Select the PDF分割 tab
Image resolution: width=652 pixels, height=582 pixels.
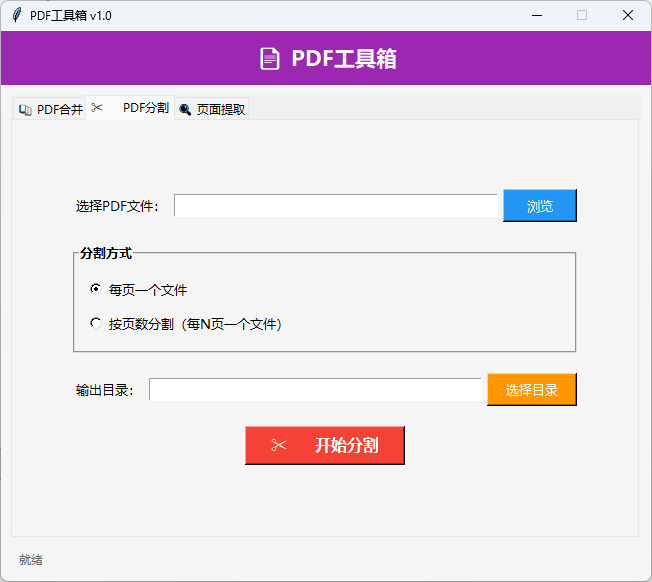pyautogui.click(x=130, y=108)
